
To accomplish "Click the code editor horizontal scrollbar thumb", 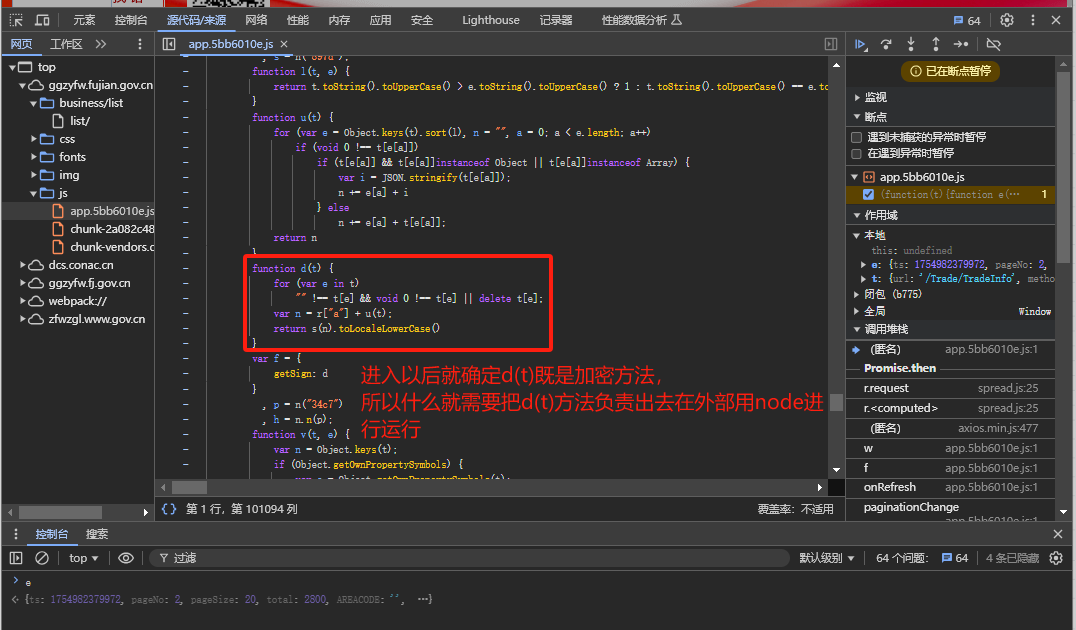I will [x=189, y=487].
